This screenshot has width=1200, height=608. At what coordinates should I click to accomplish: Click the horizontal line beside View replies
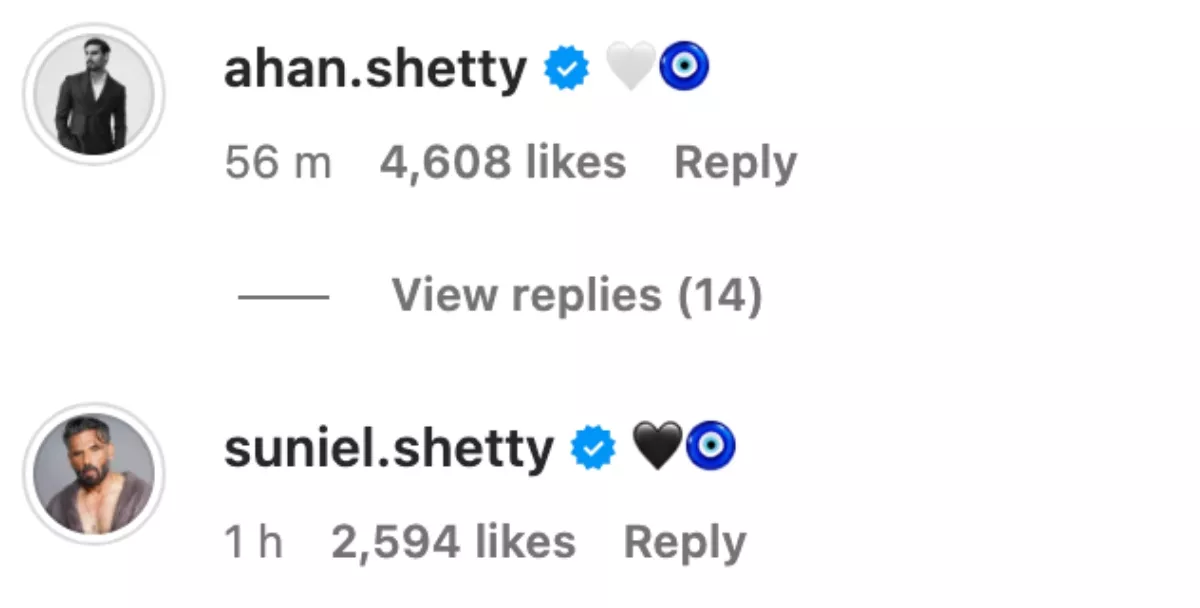283,296
